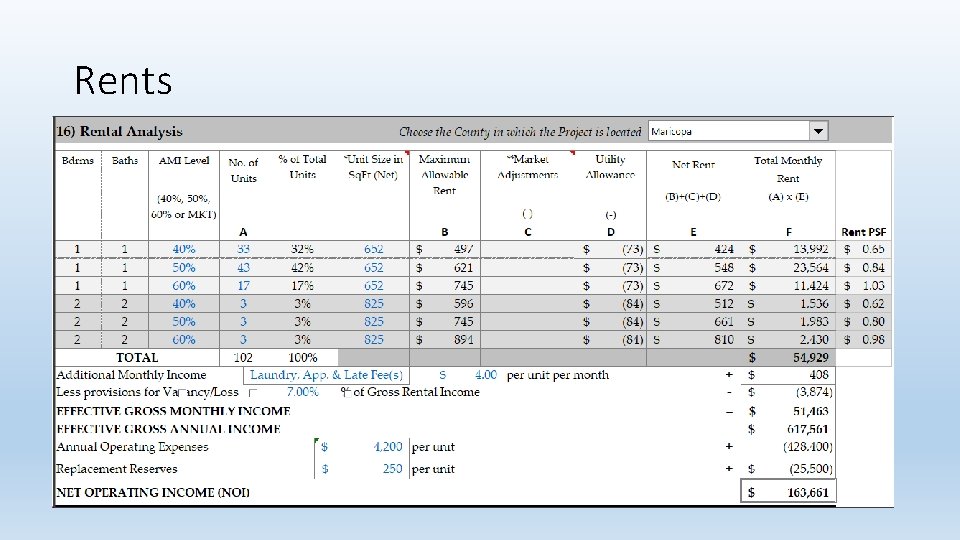Select the 617,561 effective gross annual income
The image size is (960, 540).
click(x=808, y=429)
